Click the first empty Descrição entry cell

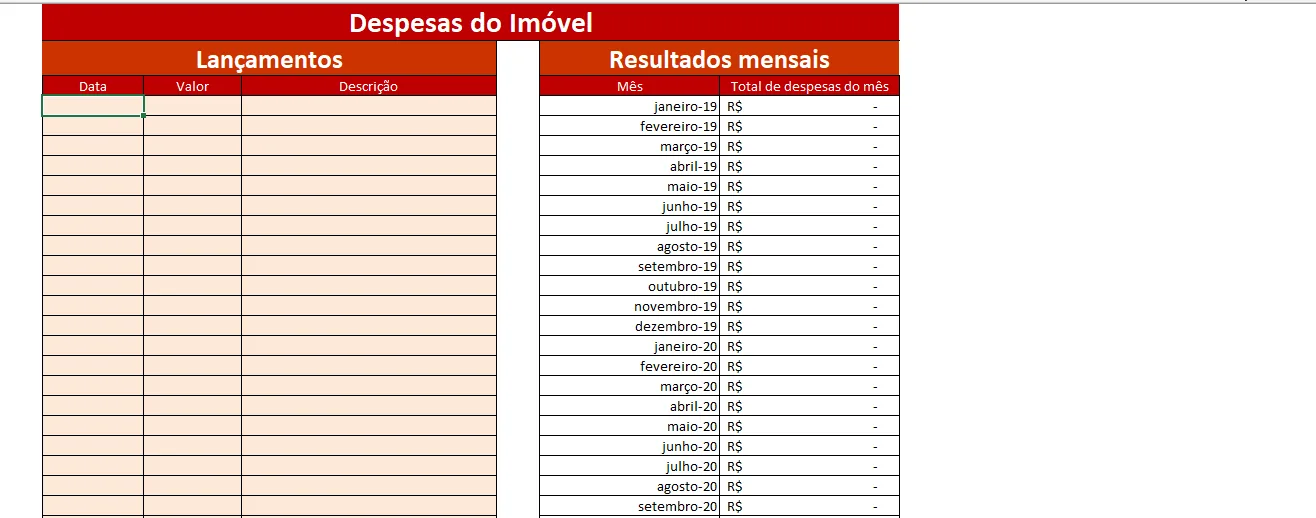pos(368,106)
